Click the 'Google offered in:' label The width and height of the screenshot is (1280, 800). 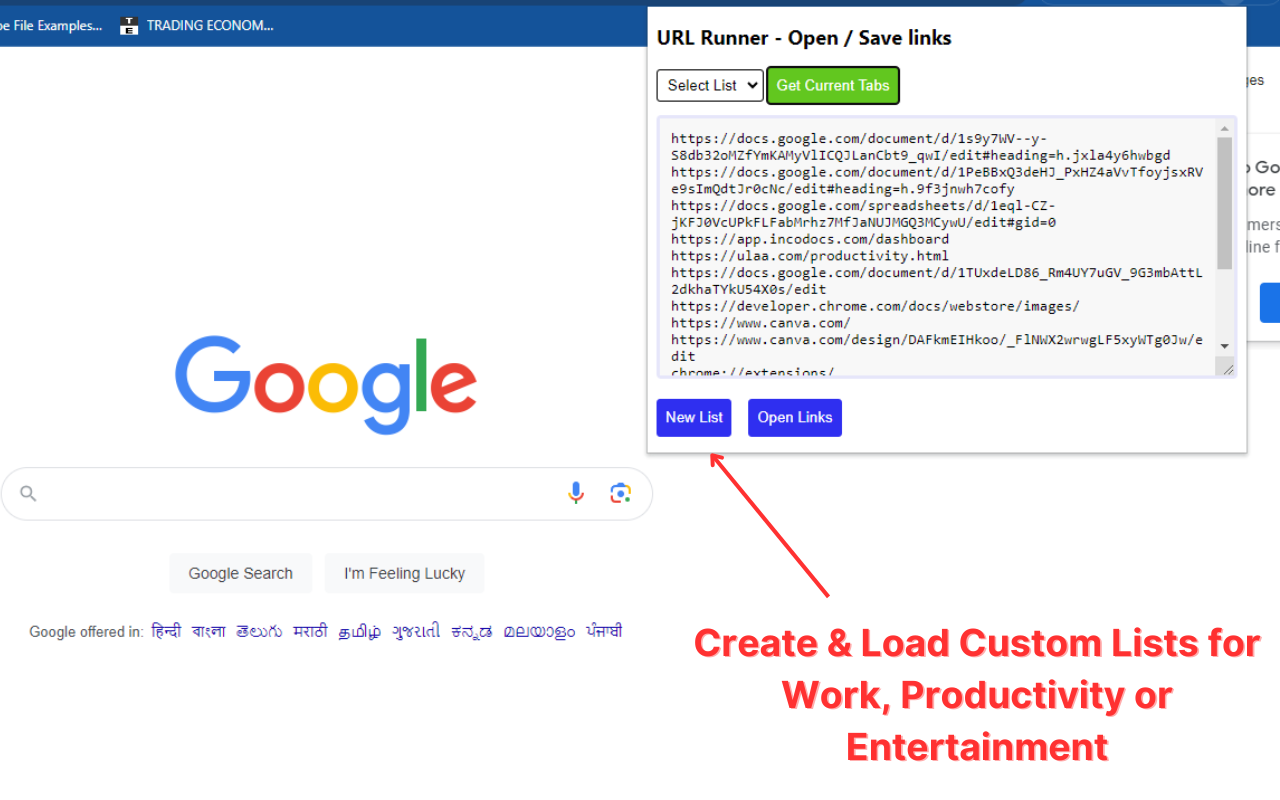click(x=86, y=632)
